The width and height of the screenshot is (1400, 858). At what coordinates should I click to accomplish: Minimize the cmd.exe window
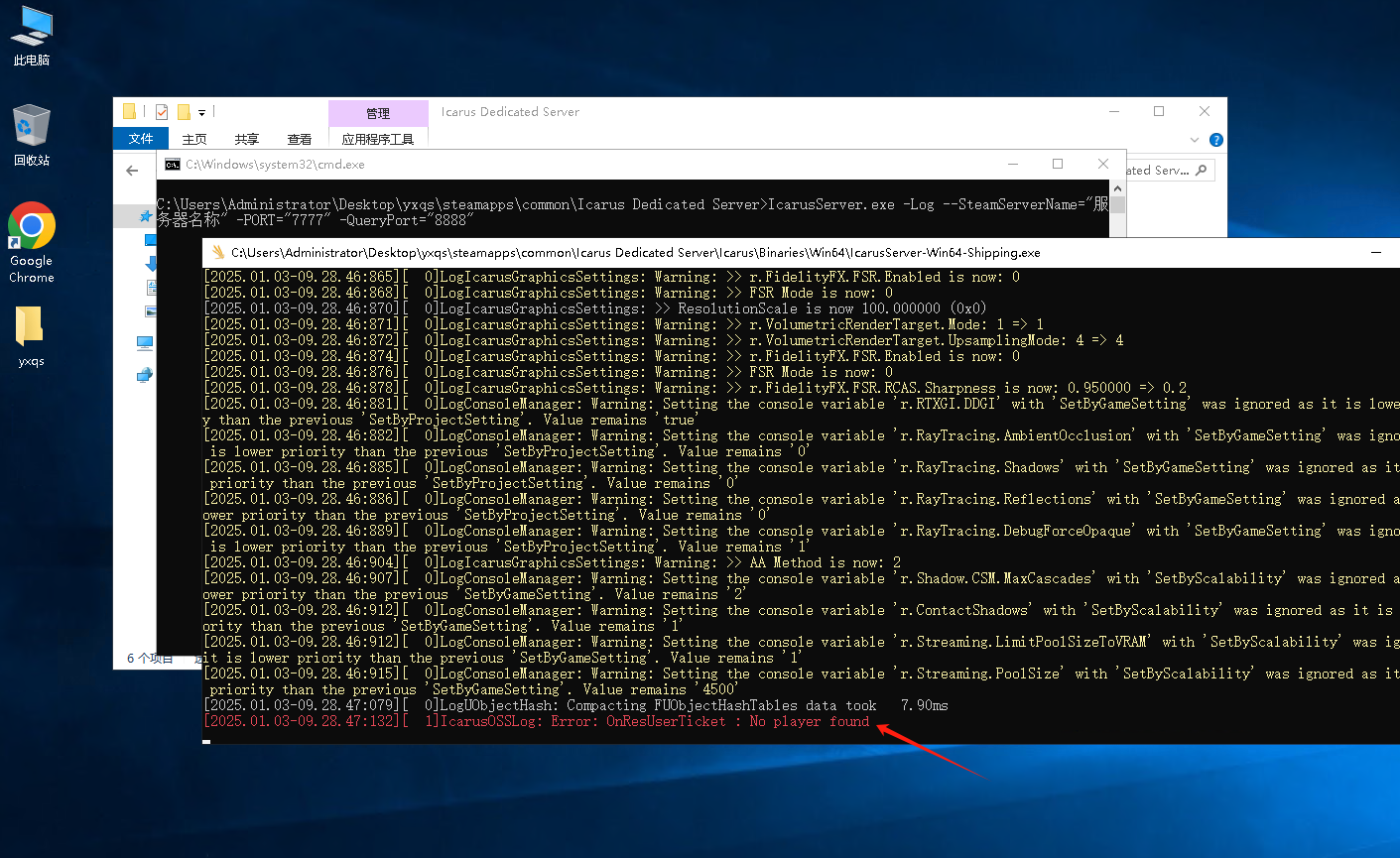(x=1012, y=164)
